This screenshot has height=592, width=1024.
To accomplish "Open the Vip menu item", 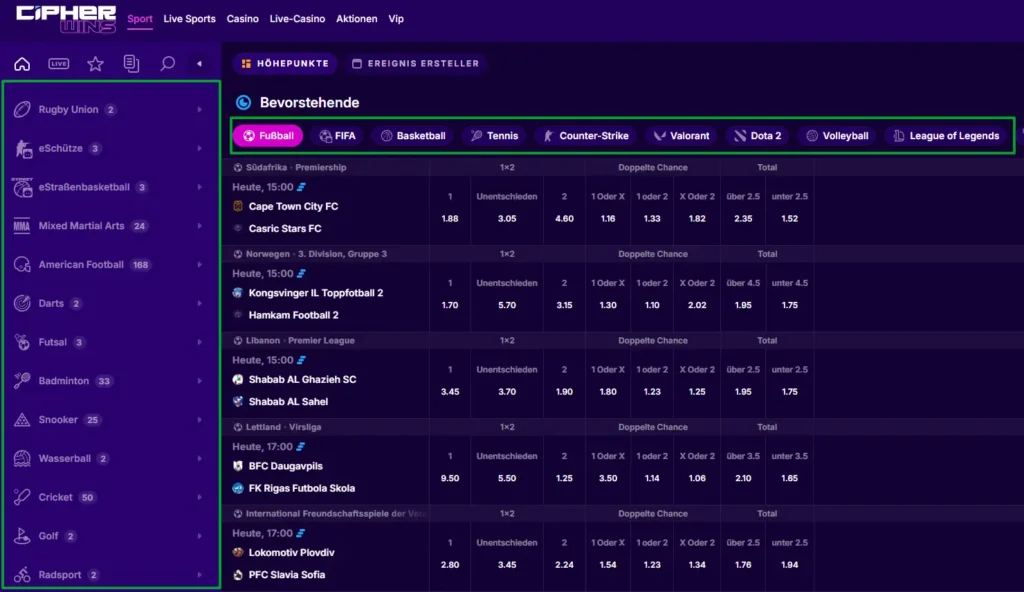I will point(396,18).
